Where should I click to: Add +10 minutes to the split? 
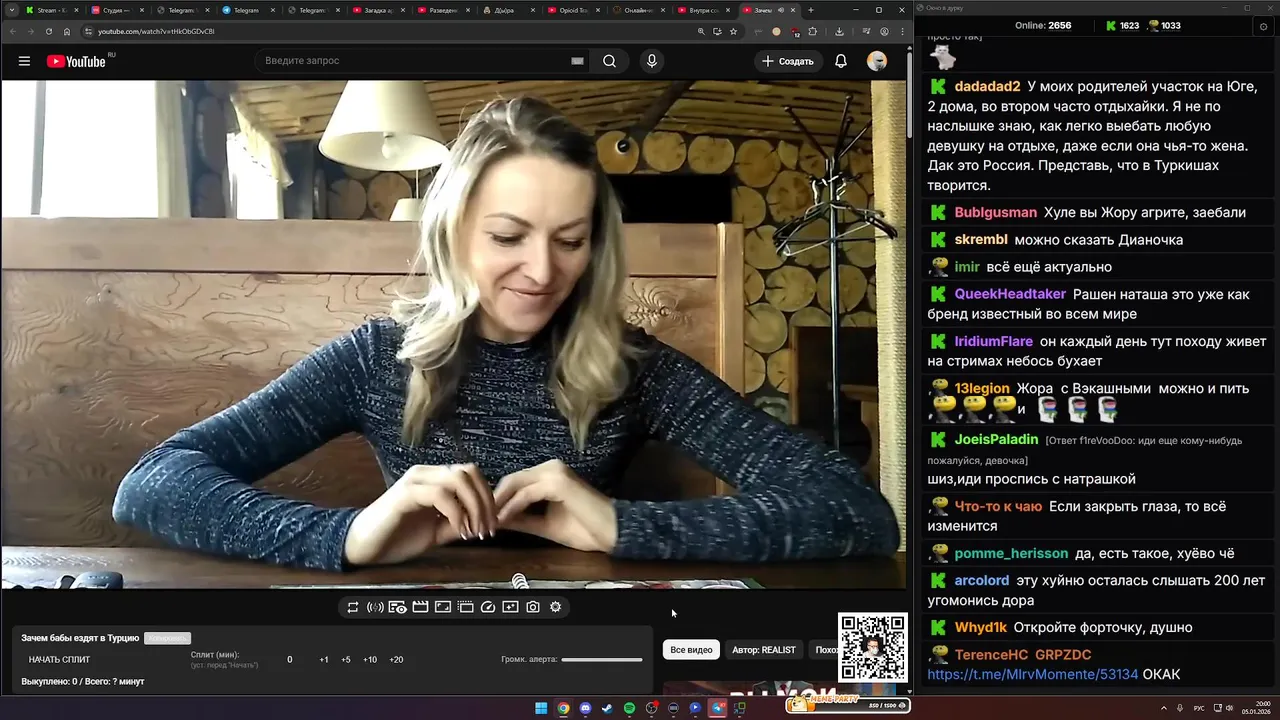click(x=370, y=660)
